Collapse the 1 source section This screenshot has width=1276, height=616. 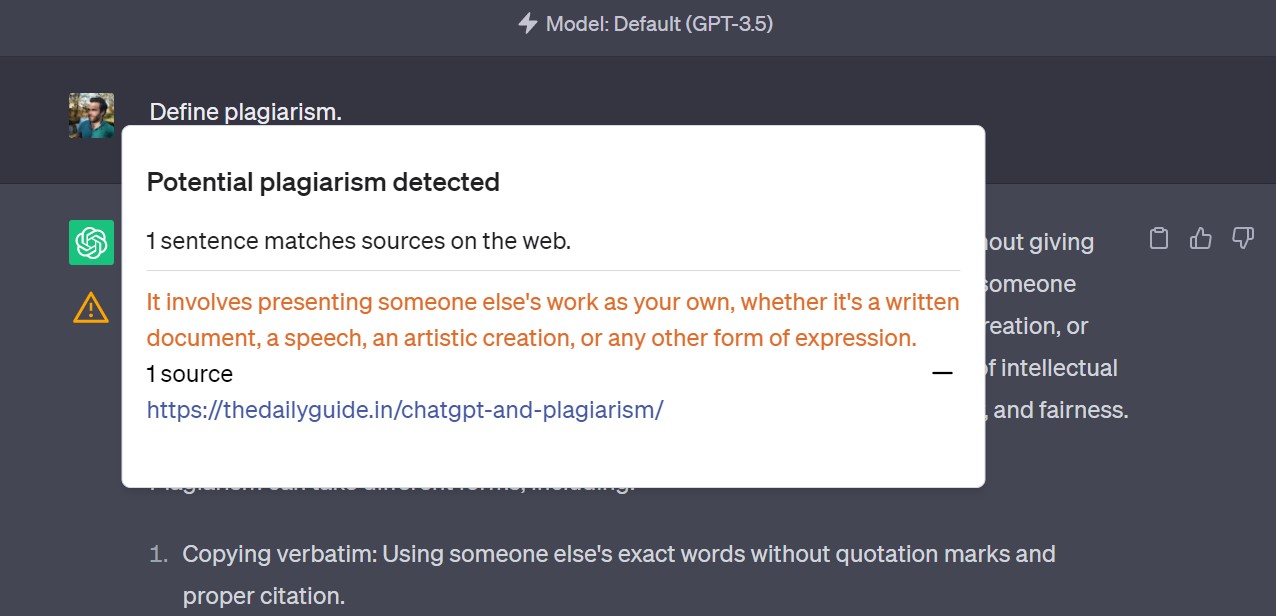[x=942, y=373]
